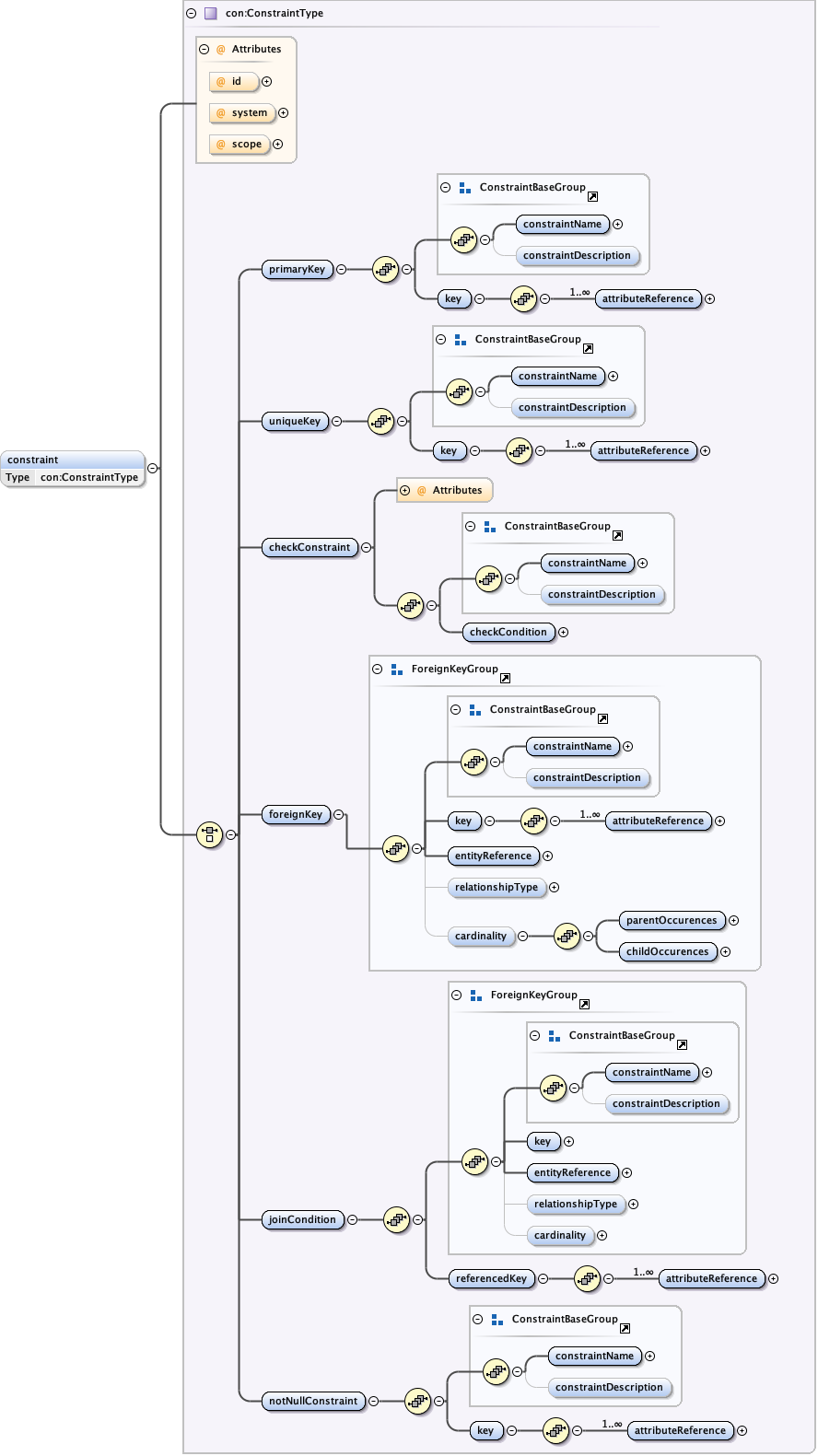Viewport: 818px width, 1456px height.
Task: Click the @ icon on the system attribute
Action: 221,113
